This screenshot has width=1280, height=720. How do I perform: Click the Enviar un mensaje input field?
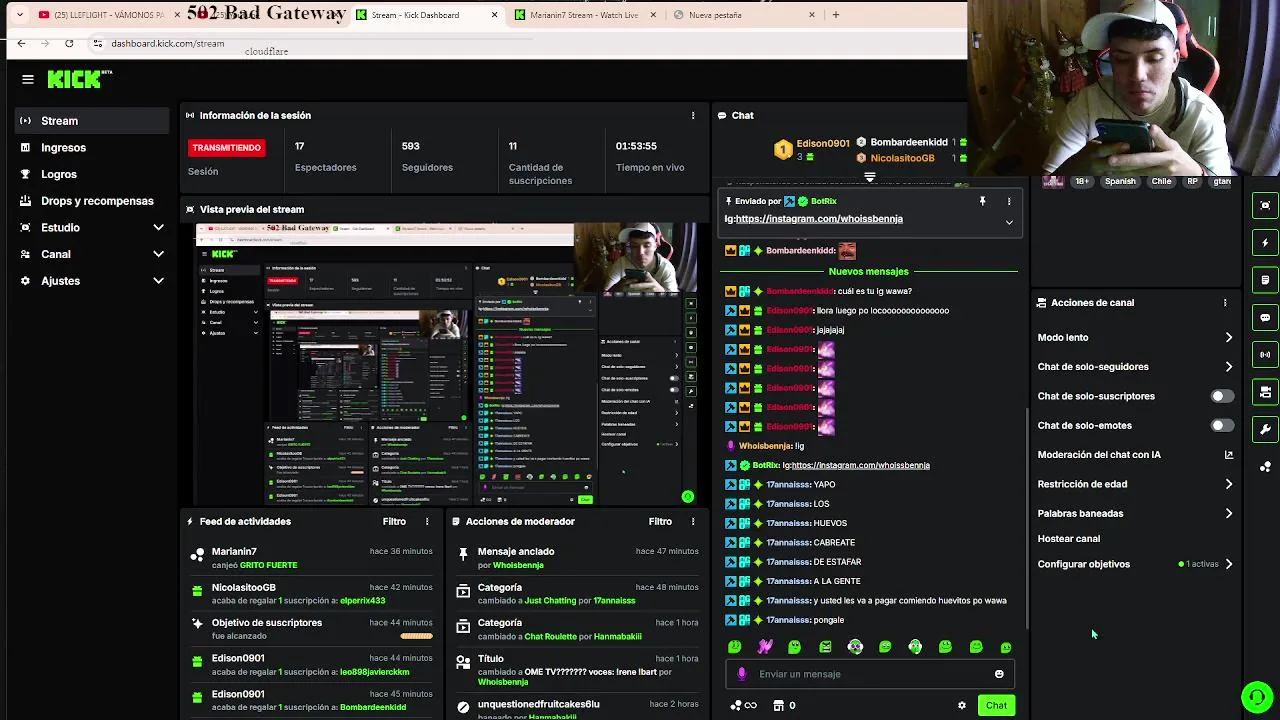[870, 674]
